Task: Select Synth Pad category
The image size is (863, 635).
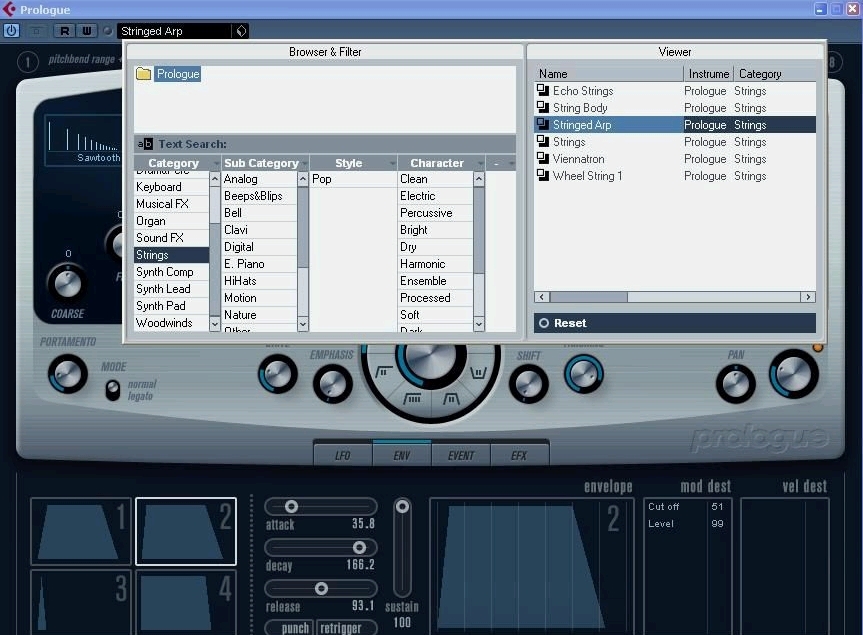Action: tap(171, 306)
